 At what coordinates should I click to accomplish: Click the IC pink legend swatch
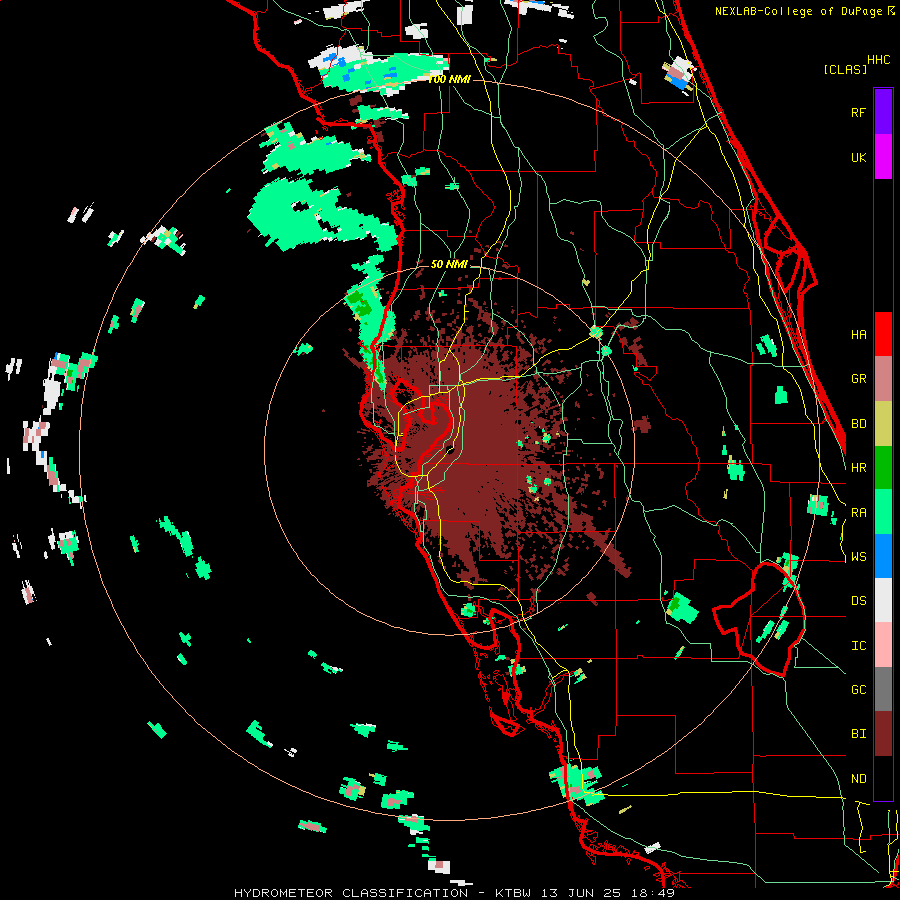(883, 646)
